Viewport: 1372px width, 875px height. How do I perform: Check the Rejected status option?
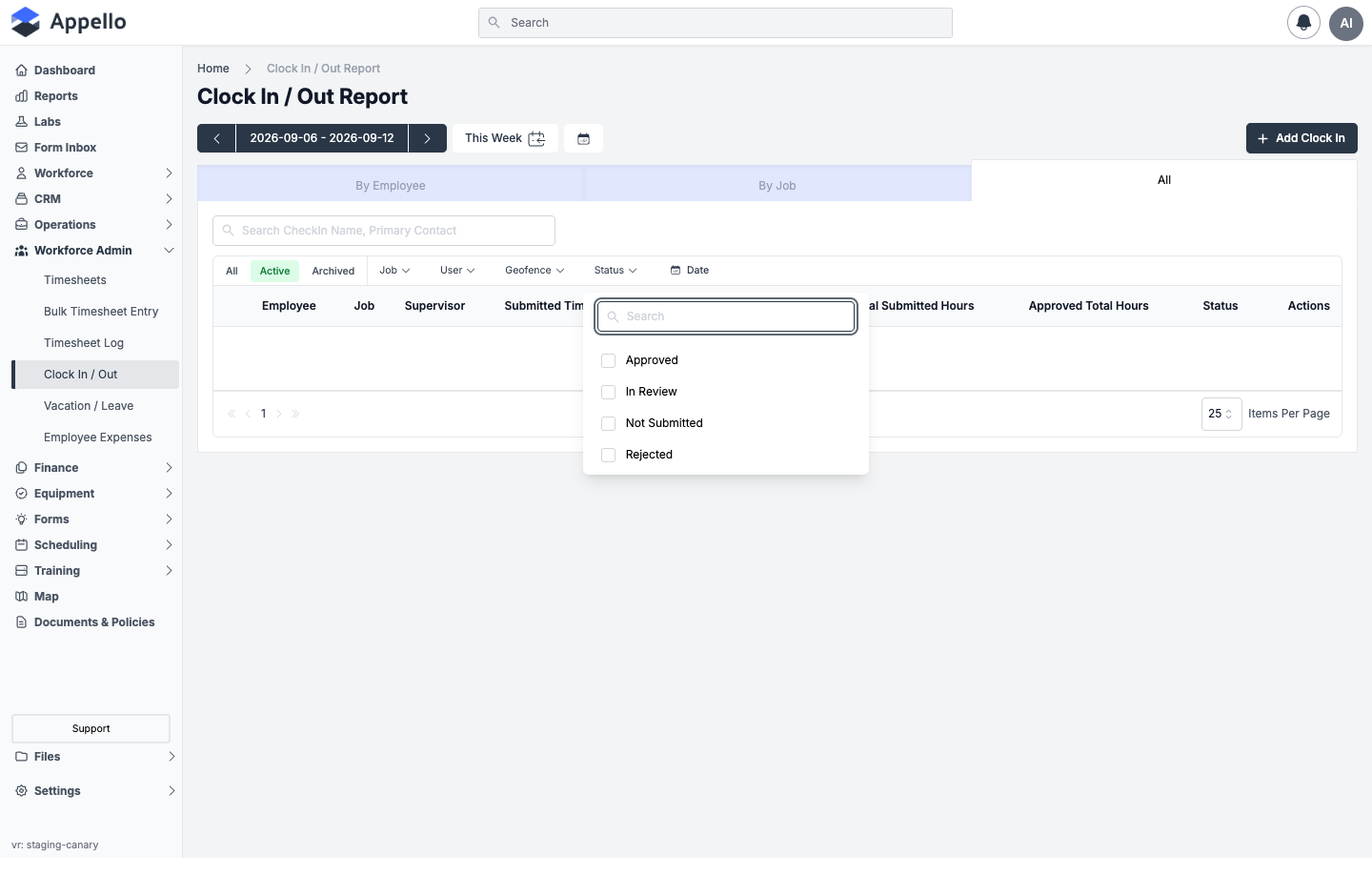click(608, 455)
